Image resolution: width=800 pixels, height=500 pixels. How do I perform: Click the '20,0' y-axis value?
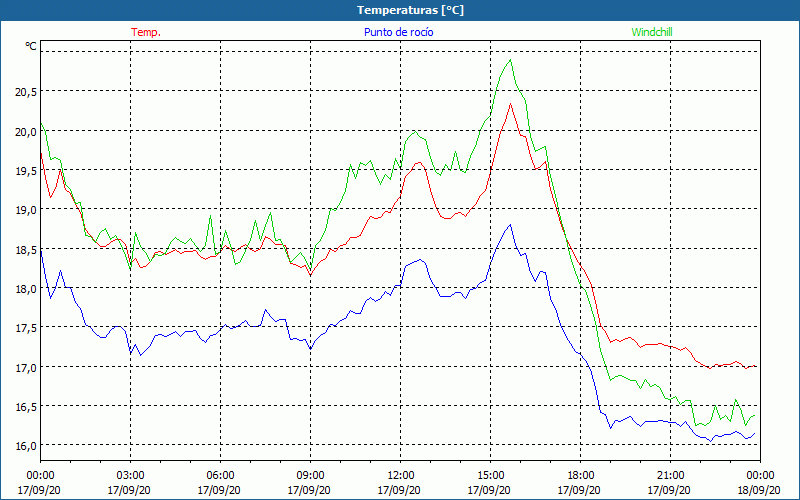(26, 131)
